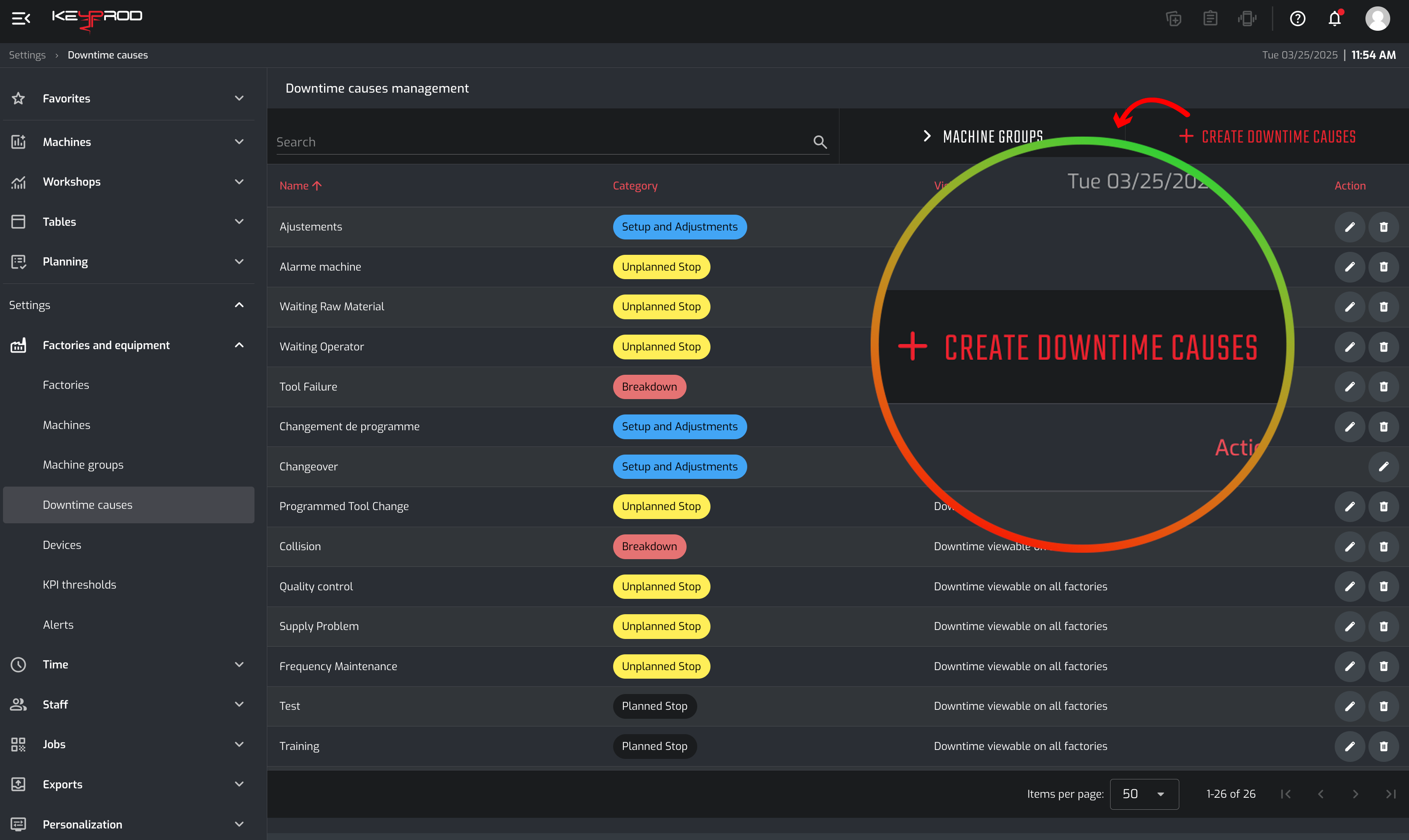Delete the Alarme machine row

coord(1383,267)
